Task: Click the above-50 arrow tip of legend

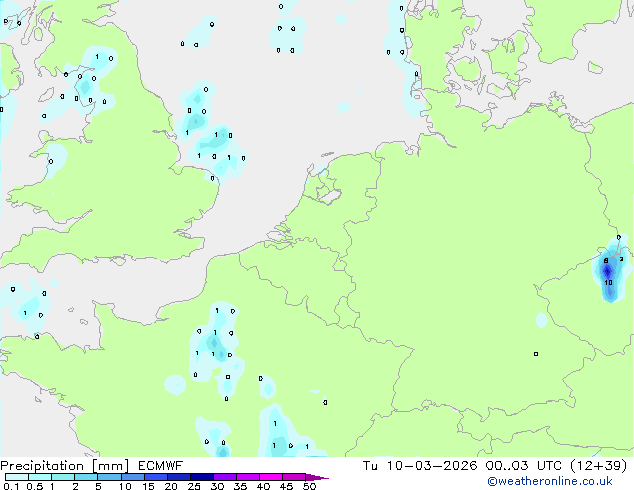Action: coord(317,477)
